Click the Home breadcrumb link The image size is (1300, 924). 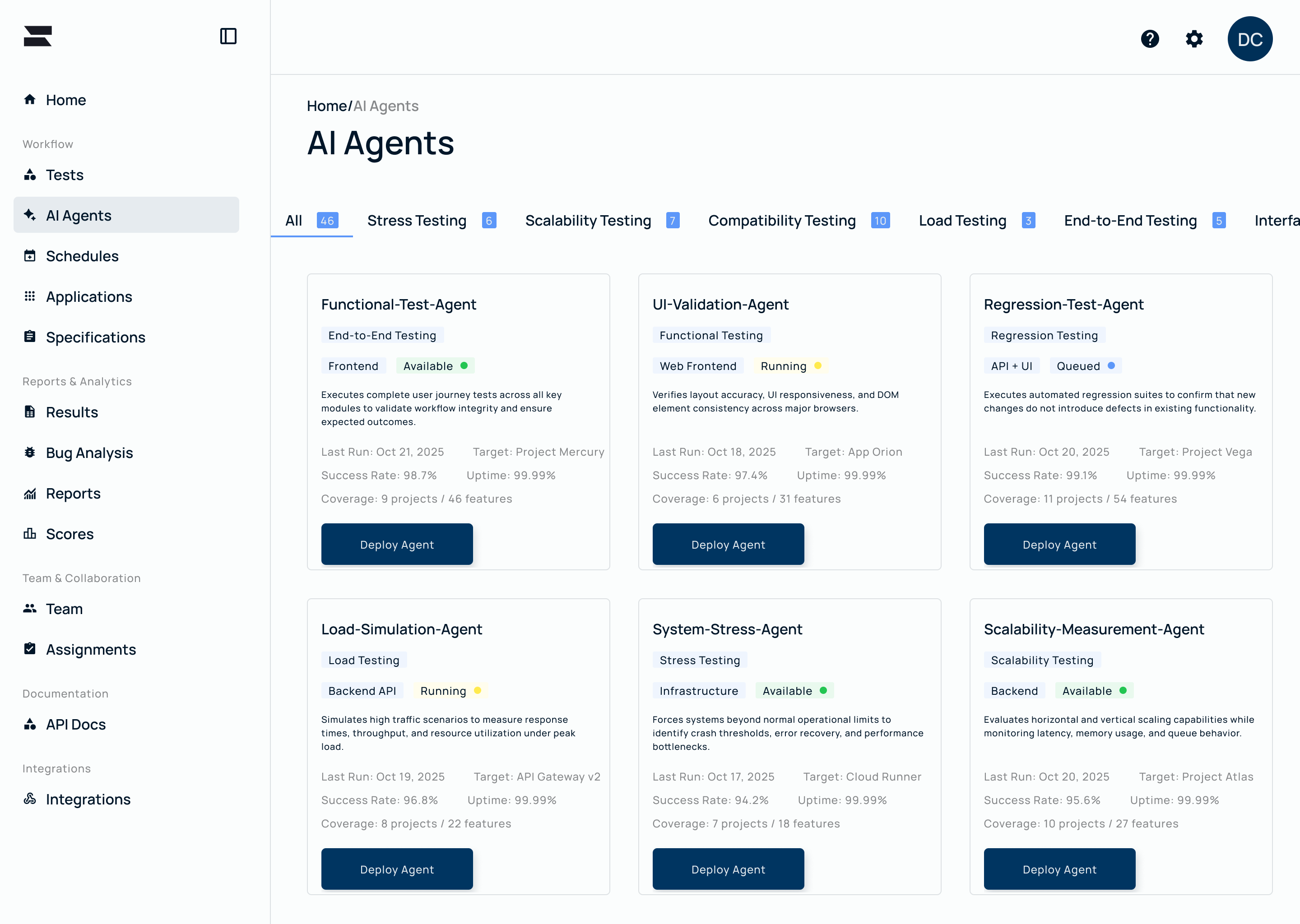point(327,106)
